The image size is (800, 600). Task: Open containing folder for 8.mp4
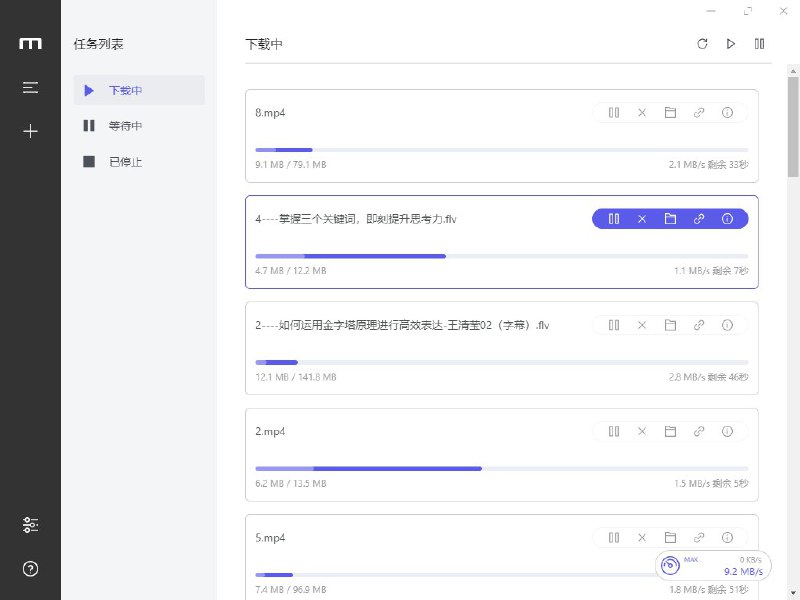point(671,113)
